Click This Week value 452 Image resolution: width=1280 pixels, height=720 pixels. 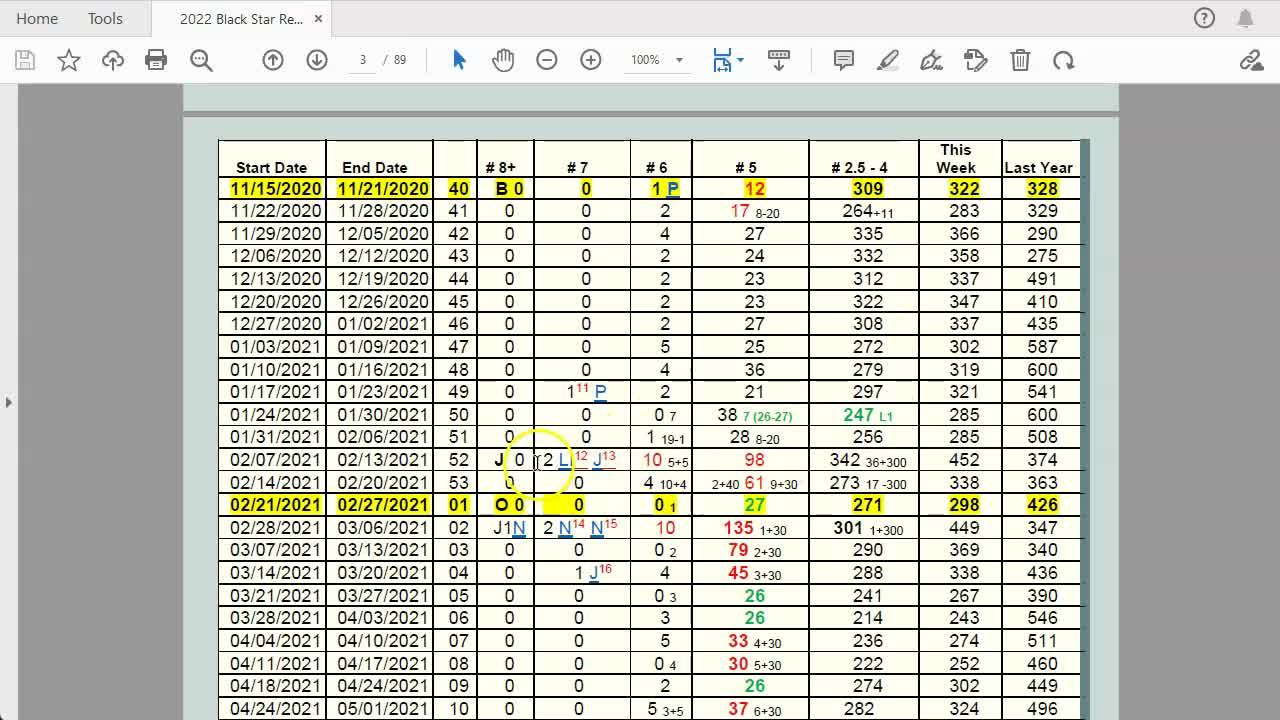964,460
